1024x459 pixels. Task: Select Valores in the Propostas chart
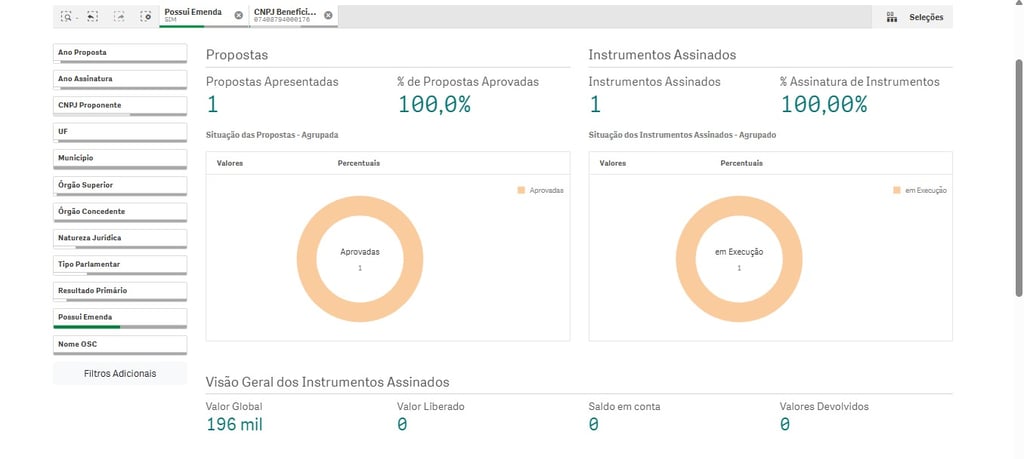(230, 163)
